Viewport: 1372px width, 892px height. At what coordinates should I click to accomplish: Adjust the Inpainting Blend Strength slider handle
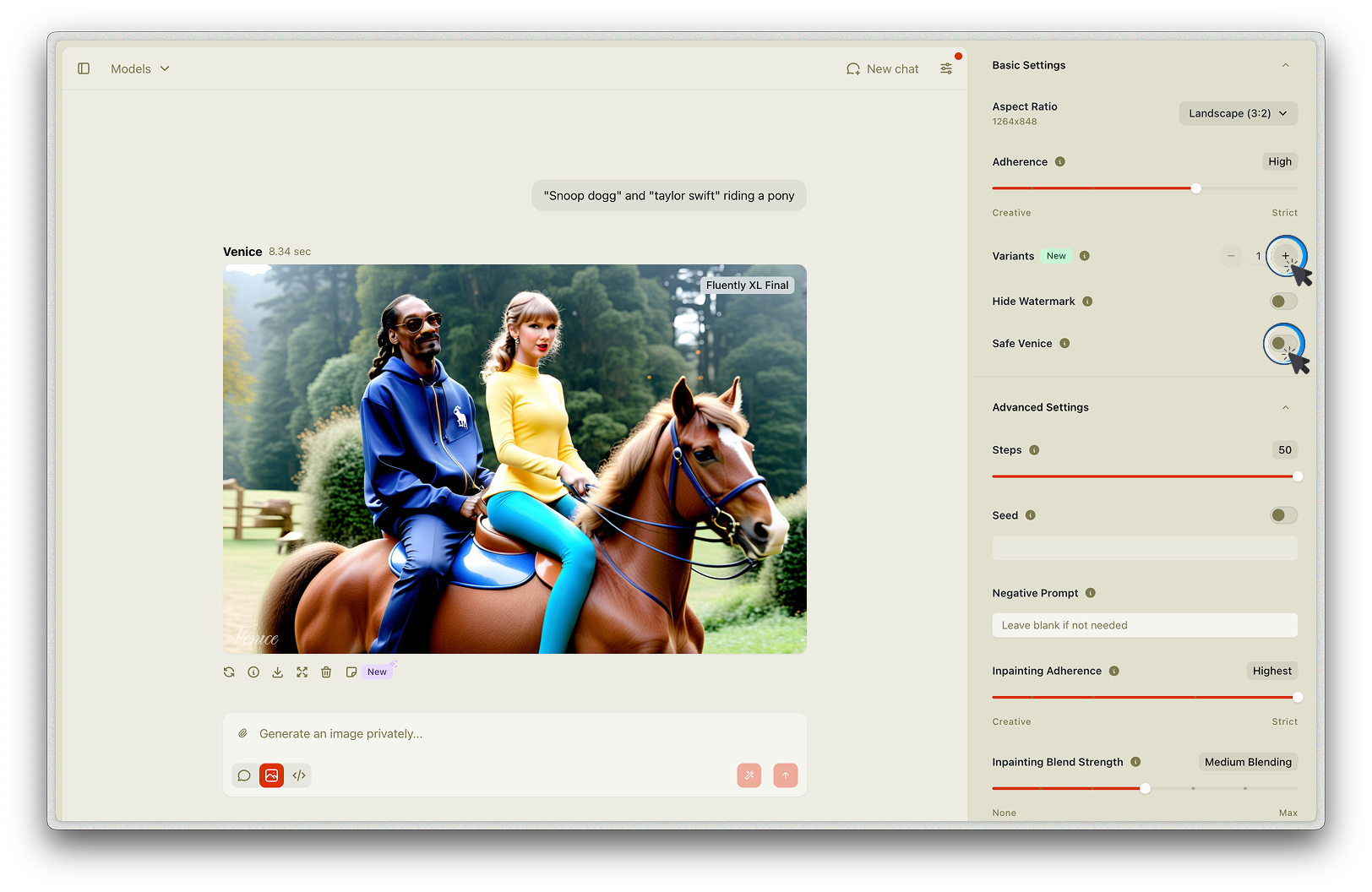(x=1145, y=789)
